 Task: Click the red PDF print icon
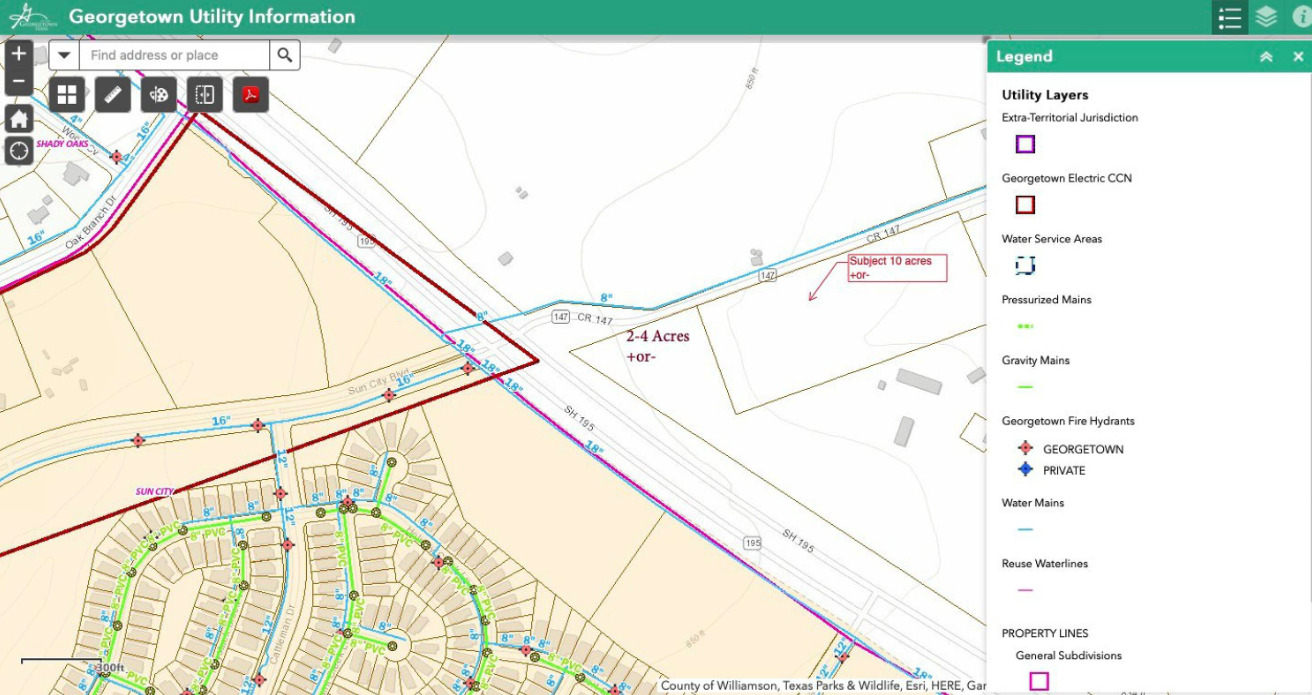coord(251,95)
